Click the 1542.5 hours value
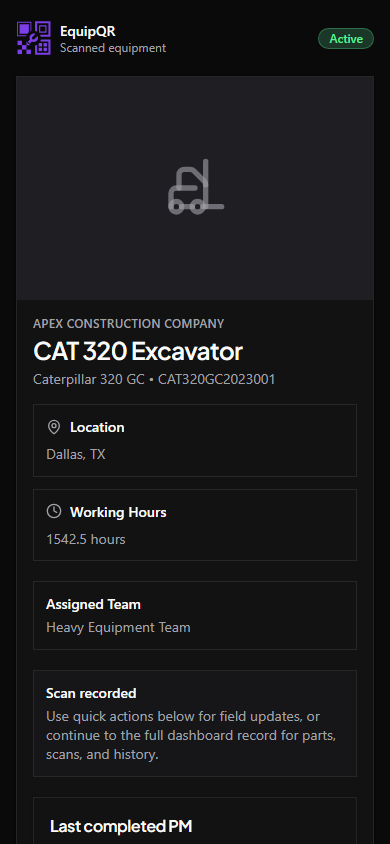The height and width of the screenshot is (844, 390). pos(86,539)
